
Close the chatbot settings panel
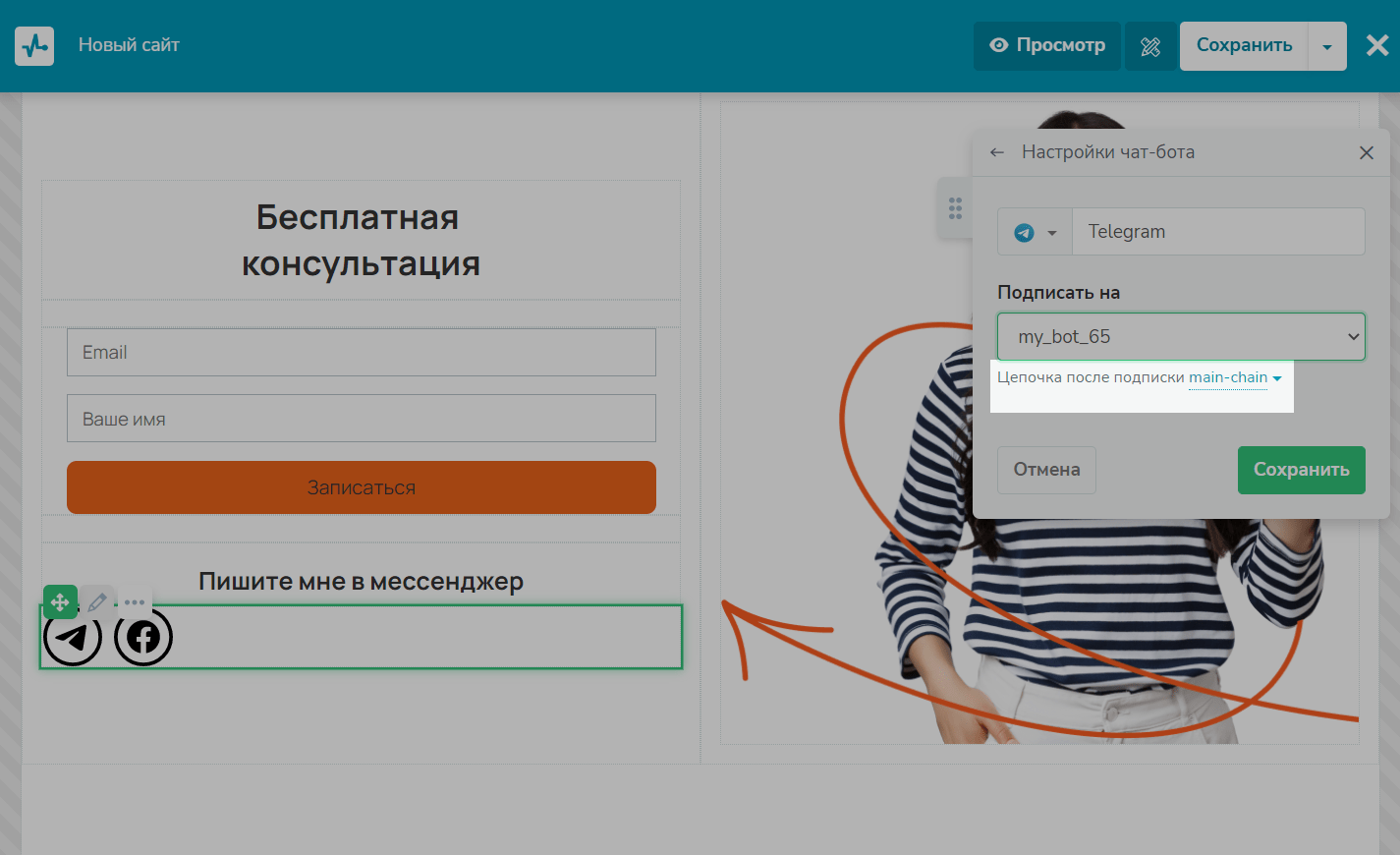[1366, 152]
